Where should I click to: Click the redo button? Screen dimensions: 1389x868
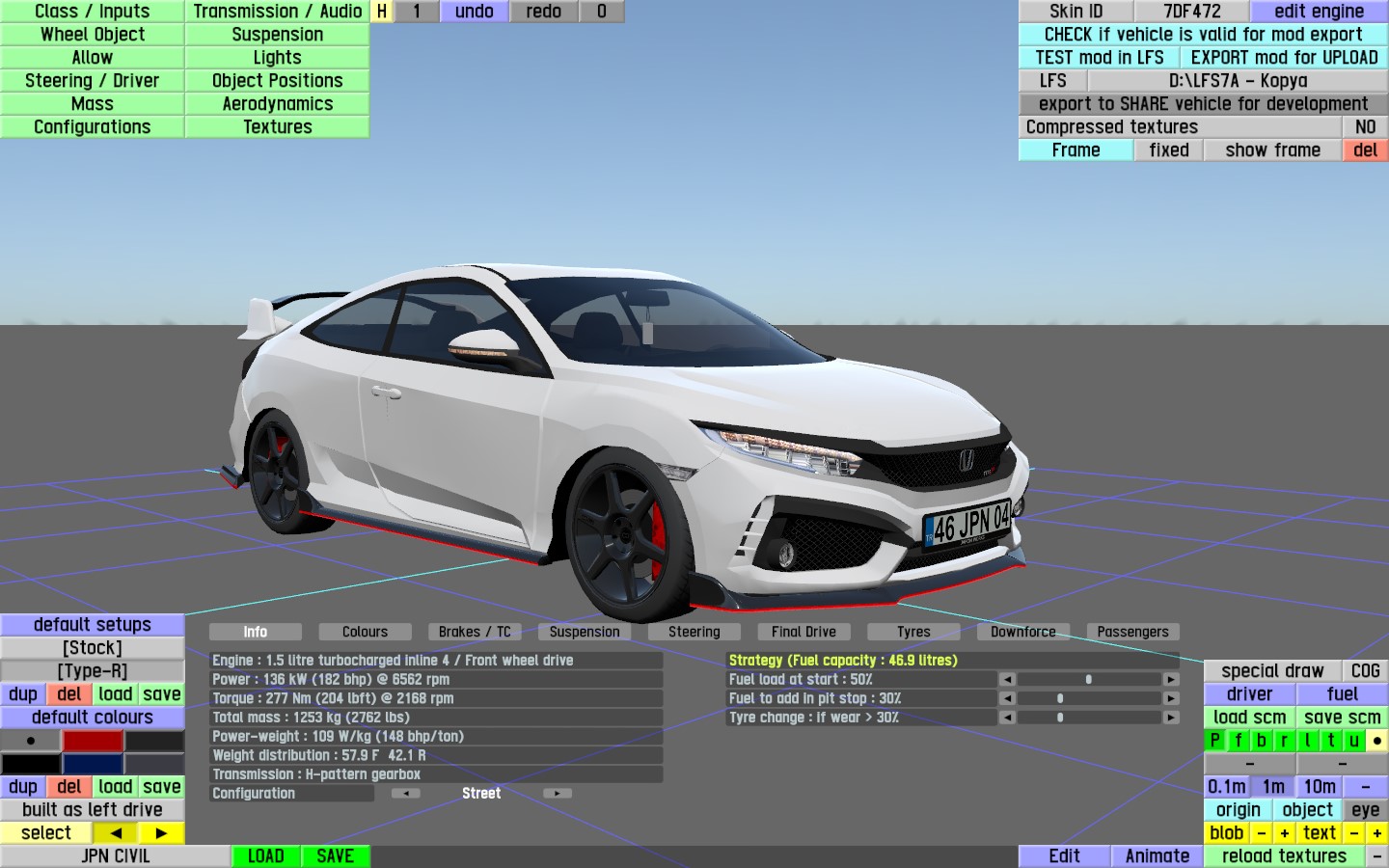point(544,12)
